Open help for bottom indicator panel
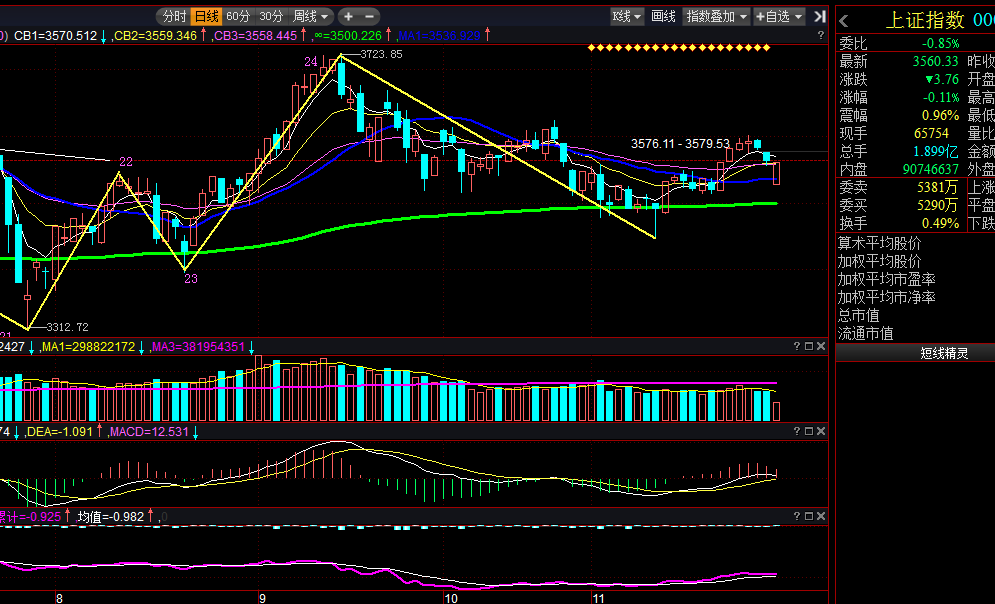Screen dimensions: 995x604 click(797, 516)
